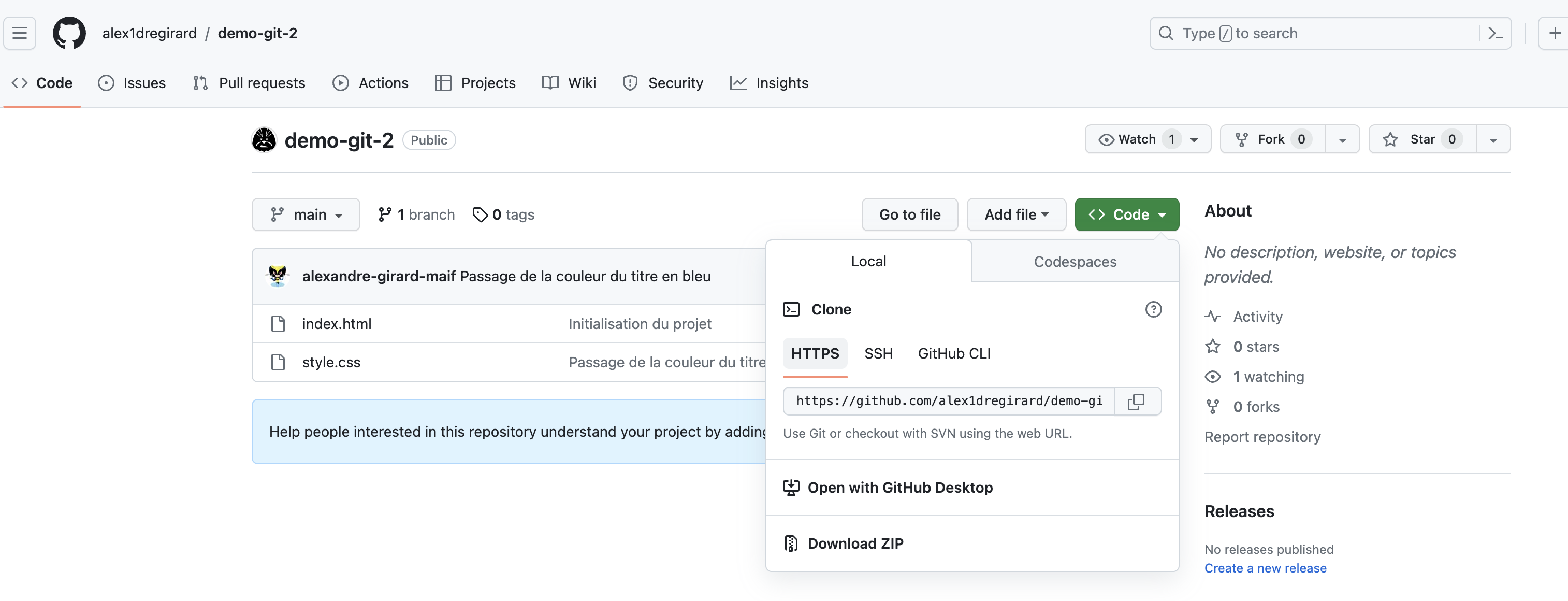This screenshot has height=601, width=1568.
Task: Click the branch icon next to 1 branch
Action: [x=385, y=214]
